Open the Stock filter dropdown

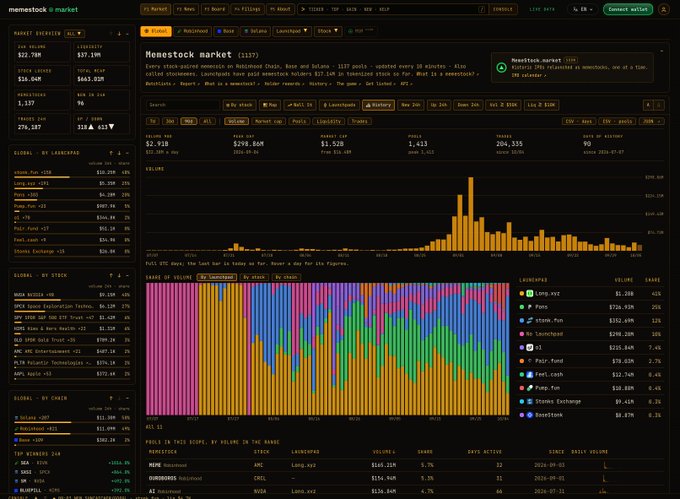(x=328, y=31)
